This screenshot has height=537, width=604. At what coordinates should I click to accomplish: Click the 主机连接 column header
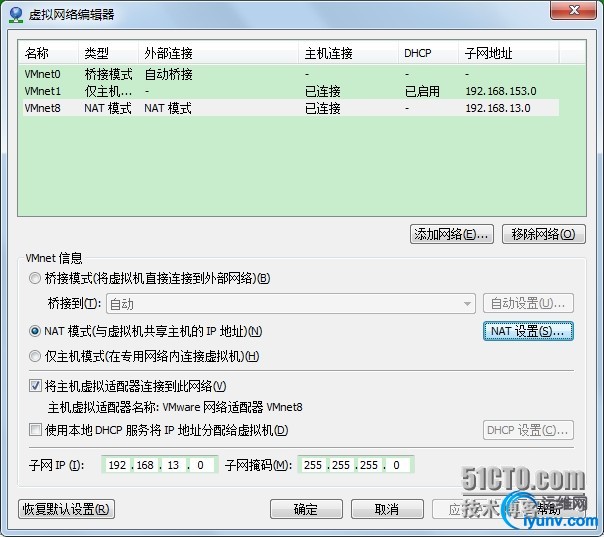coord(348,53)
